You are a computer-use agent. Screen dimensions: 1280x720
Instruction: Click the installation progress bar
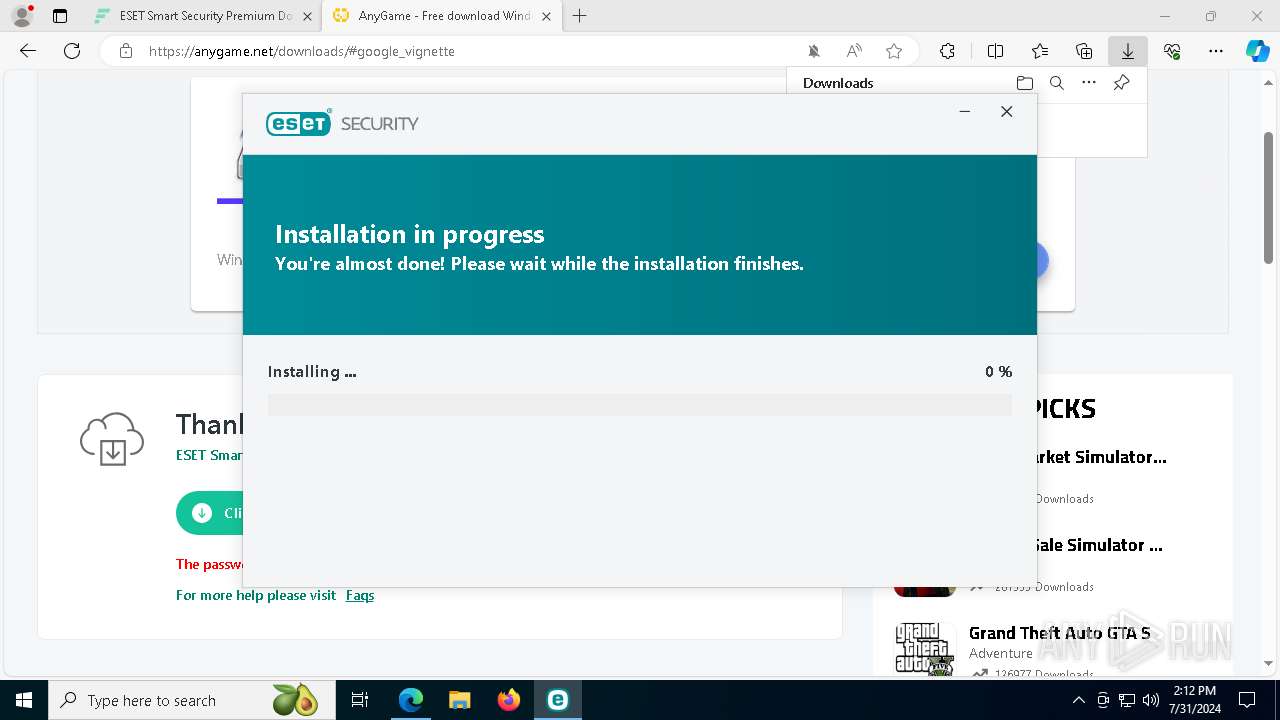[640, 405]
